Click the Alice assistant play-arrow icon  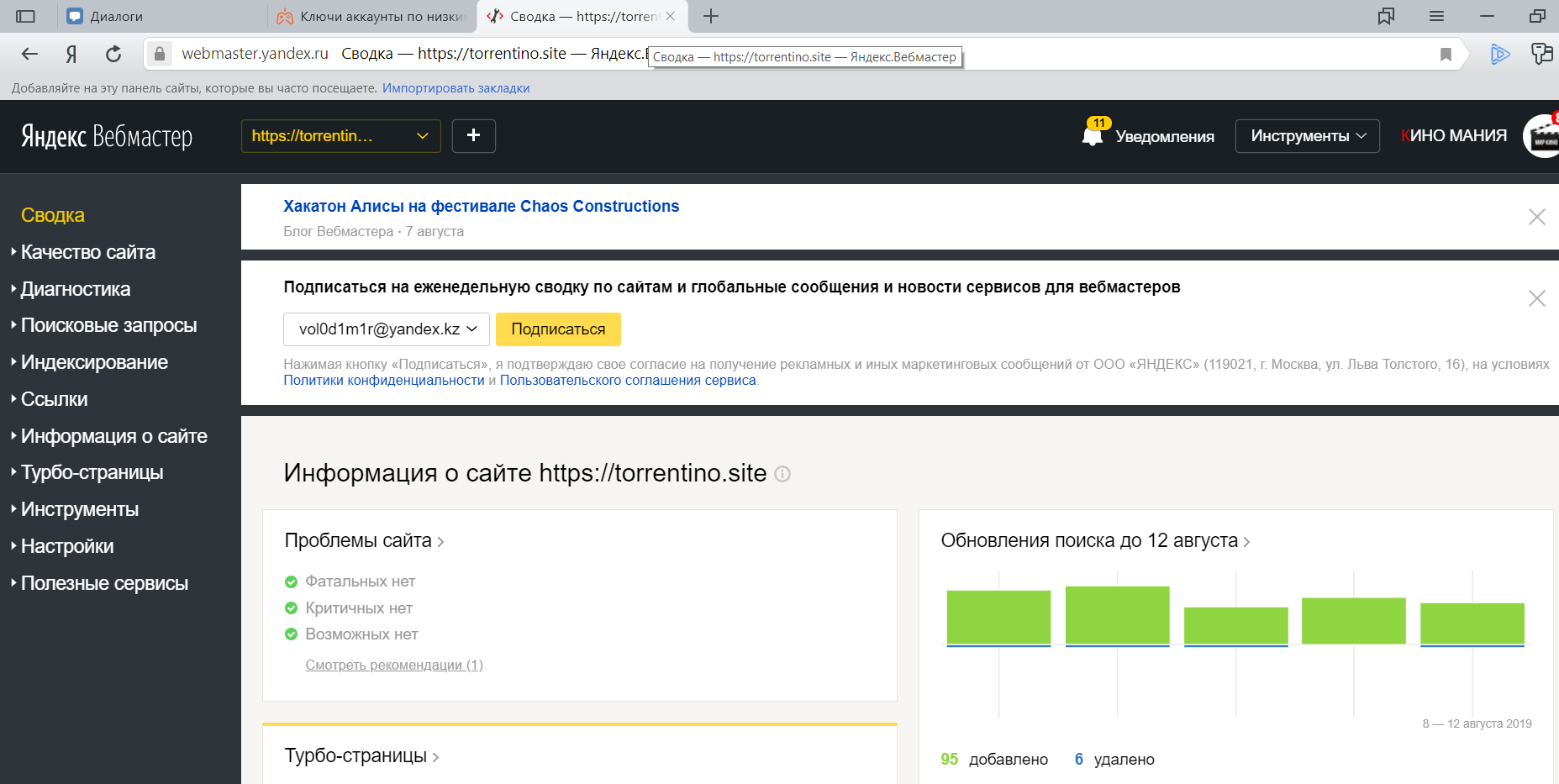coord(1500,55)
